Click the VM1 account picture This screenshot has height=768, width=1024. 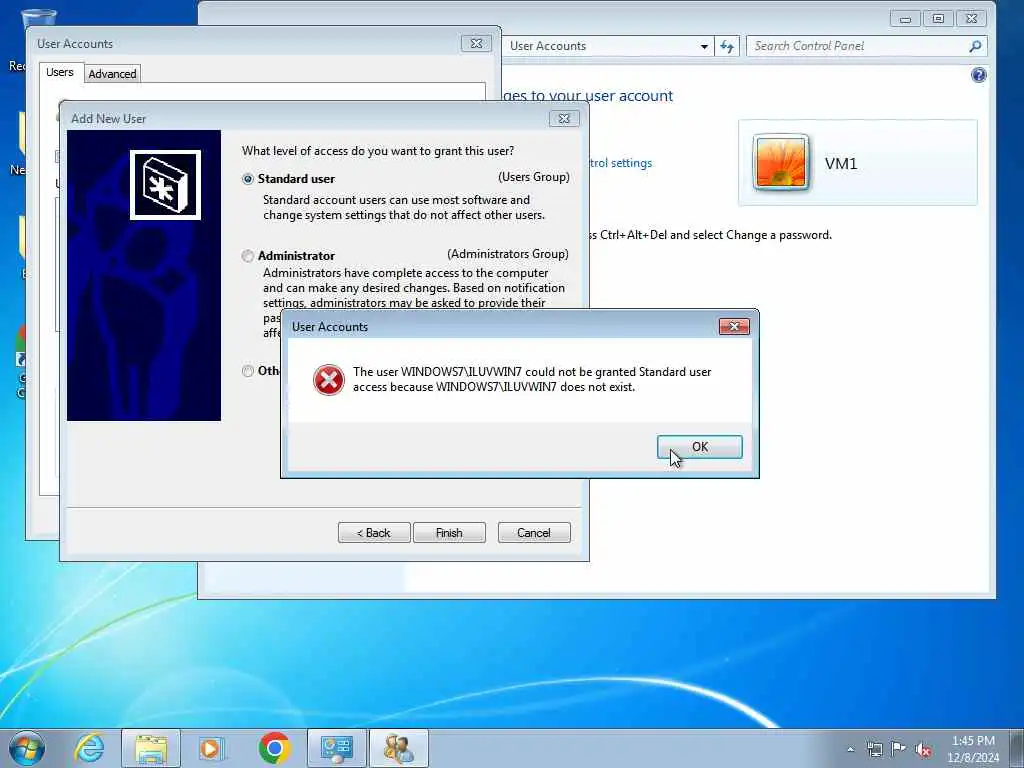point(781,162)
